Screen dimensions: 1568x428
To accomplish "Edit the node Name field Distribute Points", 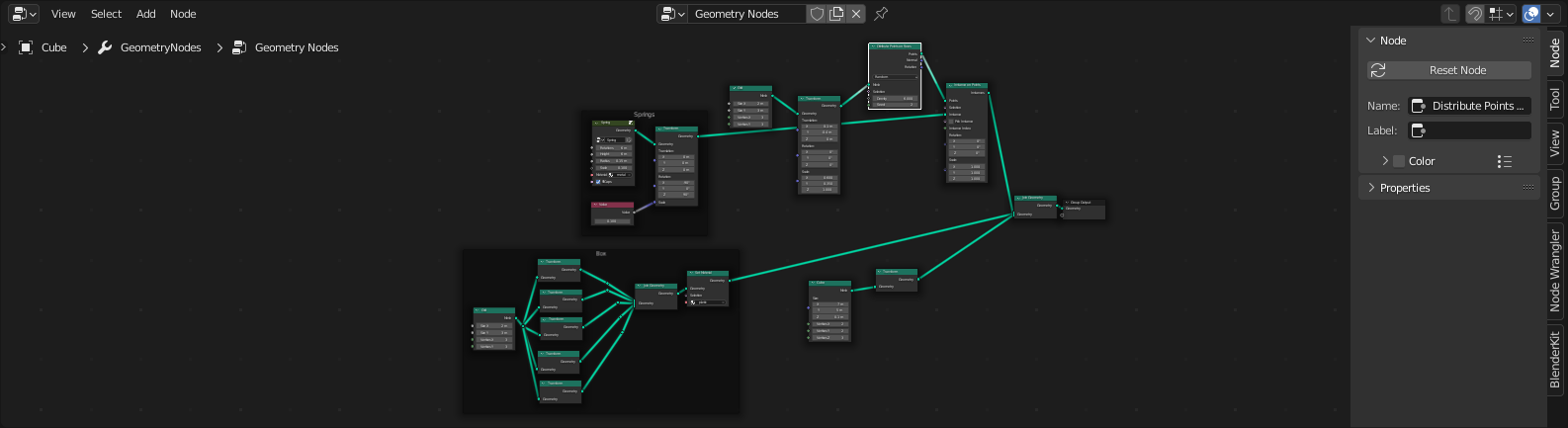I will pos(1470,106).
